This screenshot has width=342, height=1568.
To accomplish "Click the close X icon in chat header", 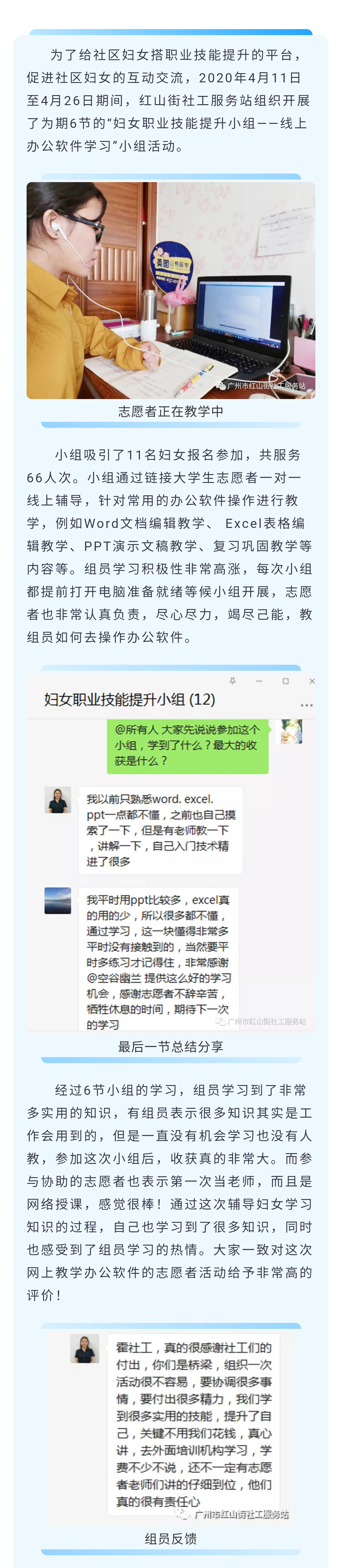I will point(312,681).
